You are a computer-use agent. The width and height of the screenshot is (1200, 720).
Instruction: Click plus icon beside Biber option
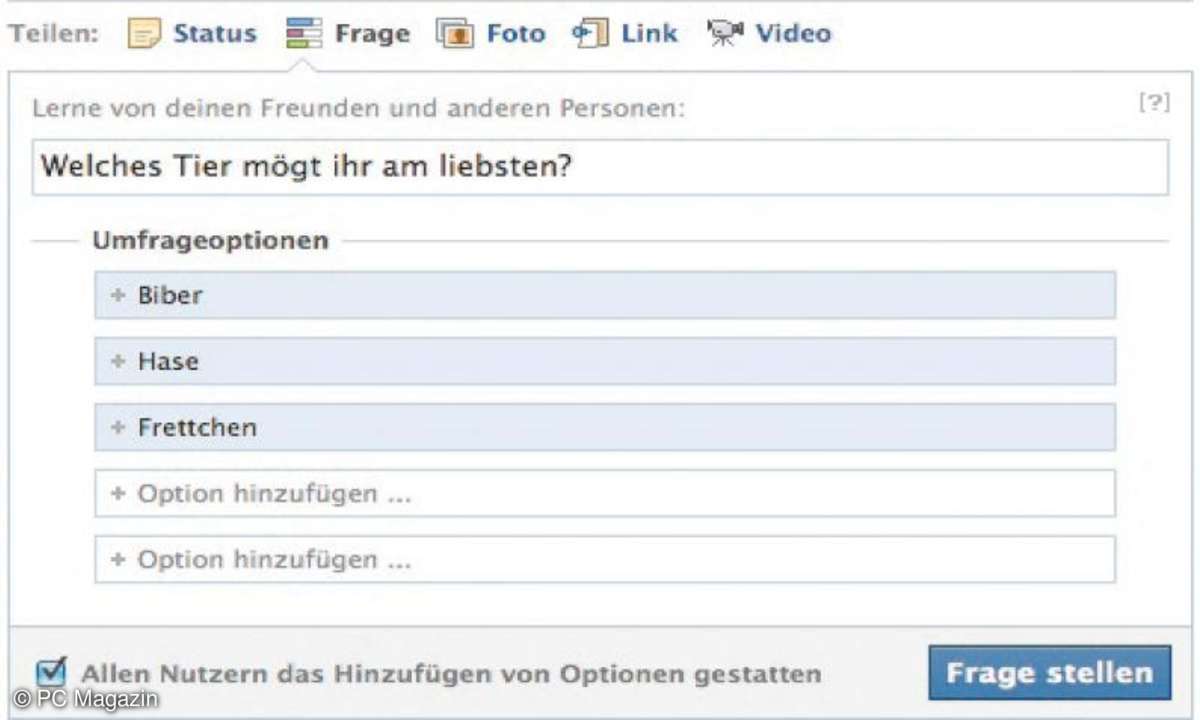coord(118,296)
